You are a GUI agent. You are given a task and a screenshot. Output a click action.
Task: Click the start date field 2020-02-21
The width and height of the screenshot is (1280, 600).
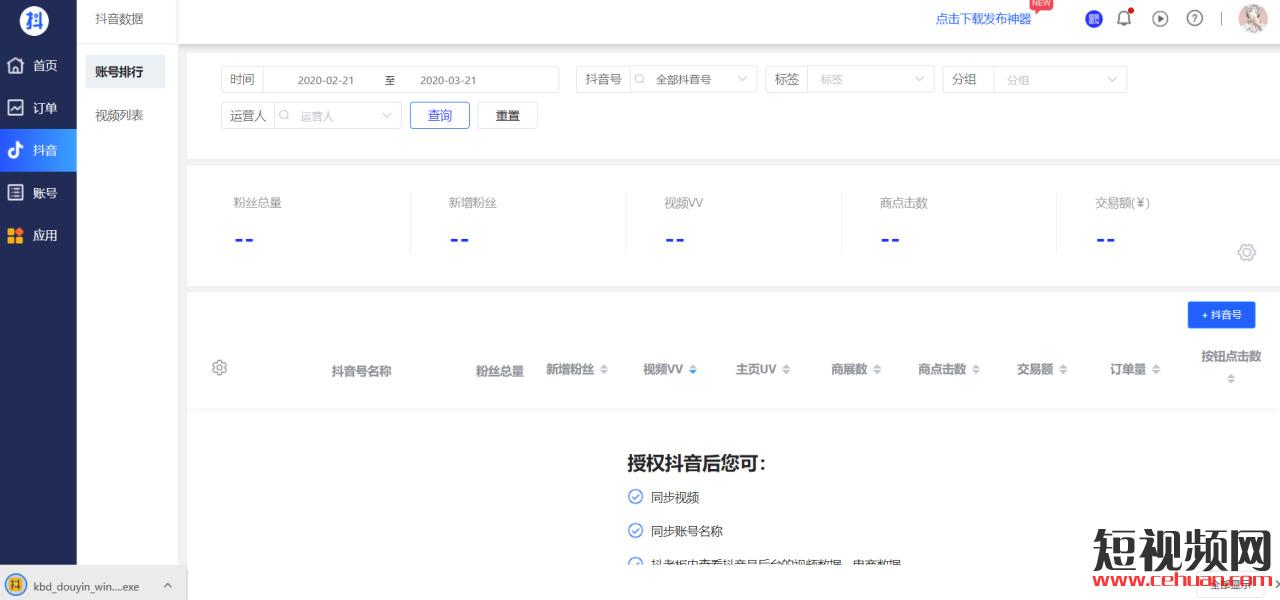[x=326, y=81]
